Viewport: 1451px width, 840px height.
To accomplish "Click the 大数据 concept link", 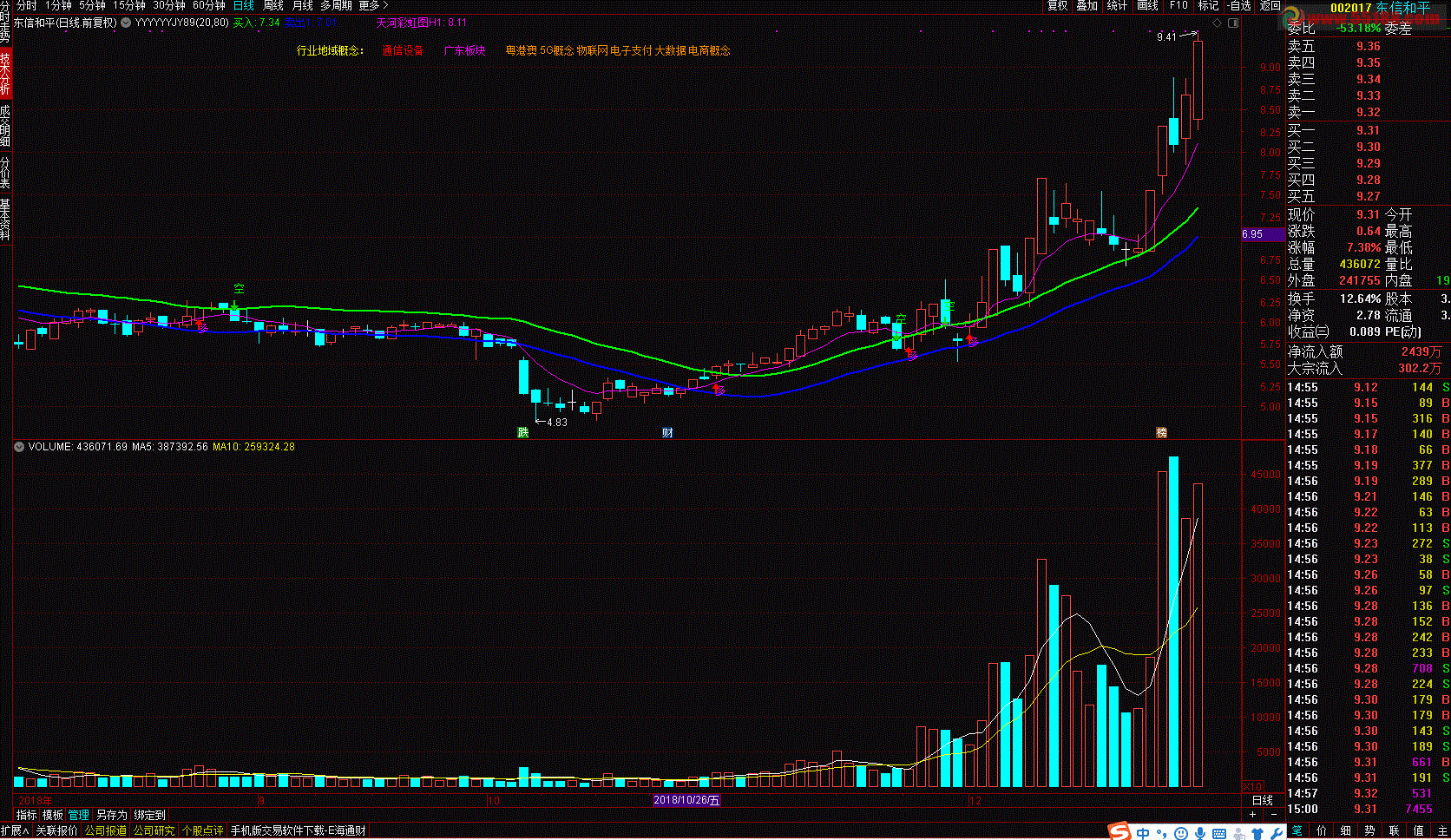I will [x=670, y=50].
